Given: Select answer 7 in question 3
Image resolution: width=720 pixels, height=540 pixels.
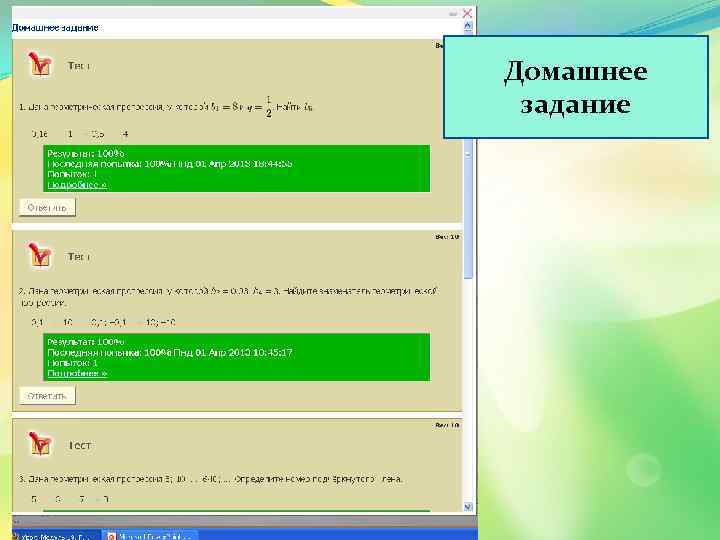Looking at the screenshot, I should [x=82, y=499].
